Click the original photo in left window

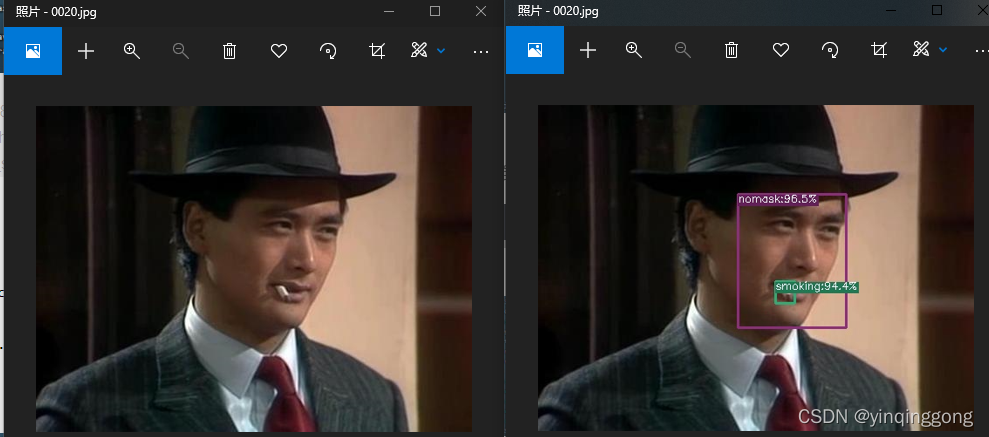pyautogui.click(x=254, y=269)
